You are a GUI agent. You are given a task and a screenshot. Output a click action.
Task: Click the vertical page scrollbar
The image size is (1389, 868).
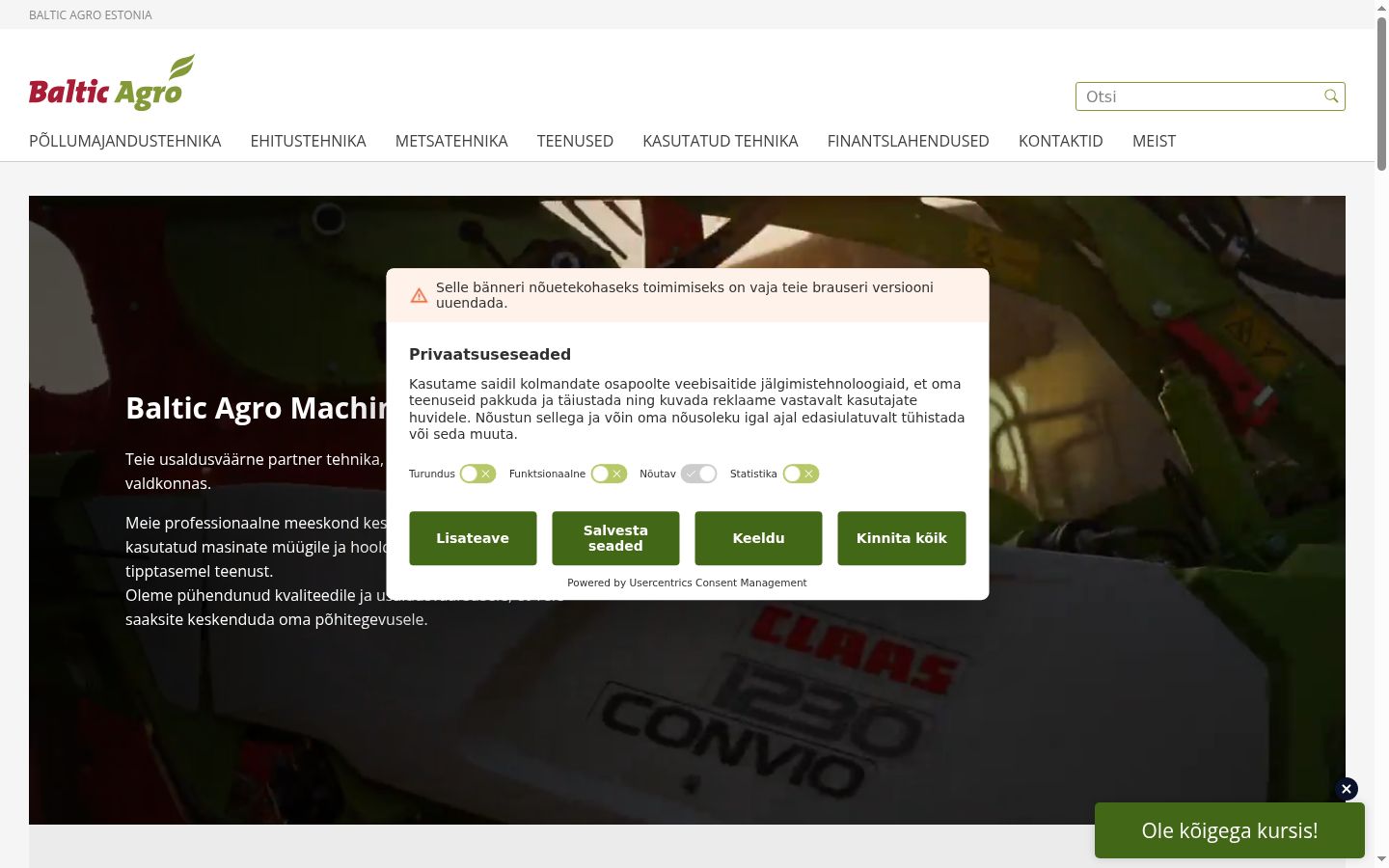coord(1381,94)
